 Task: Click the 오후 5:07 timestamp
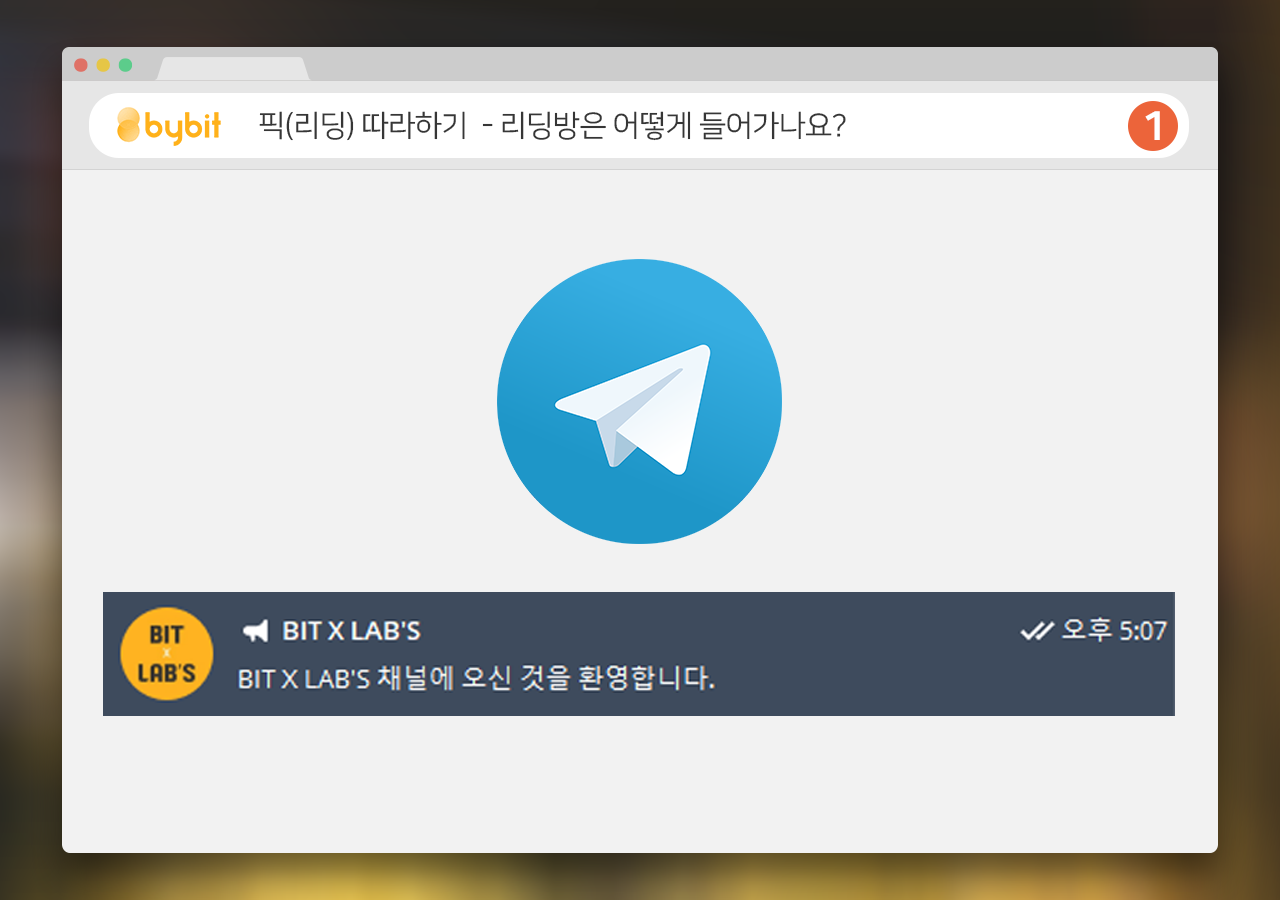click(x=1114, y=630)
